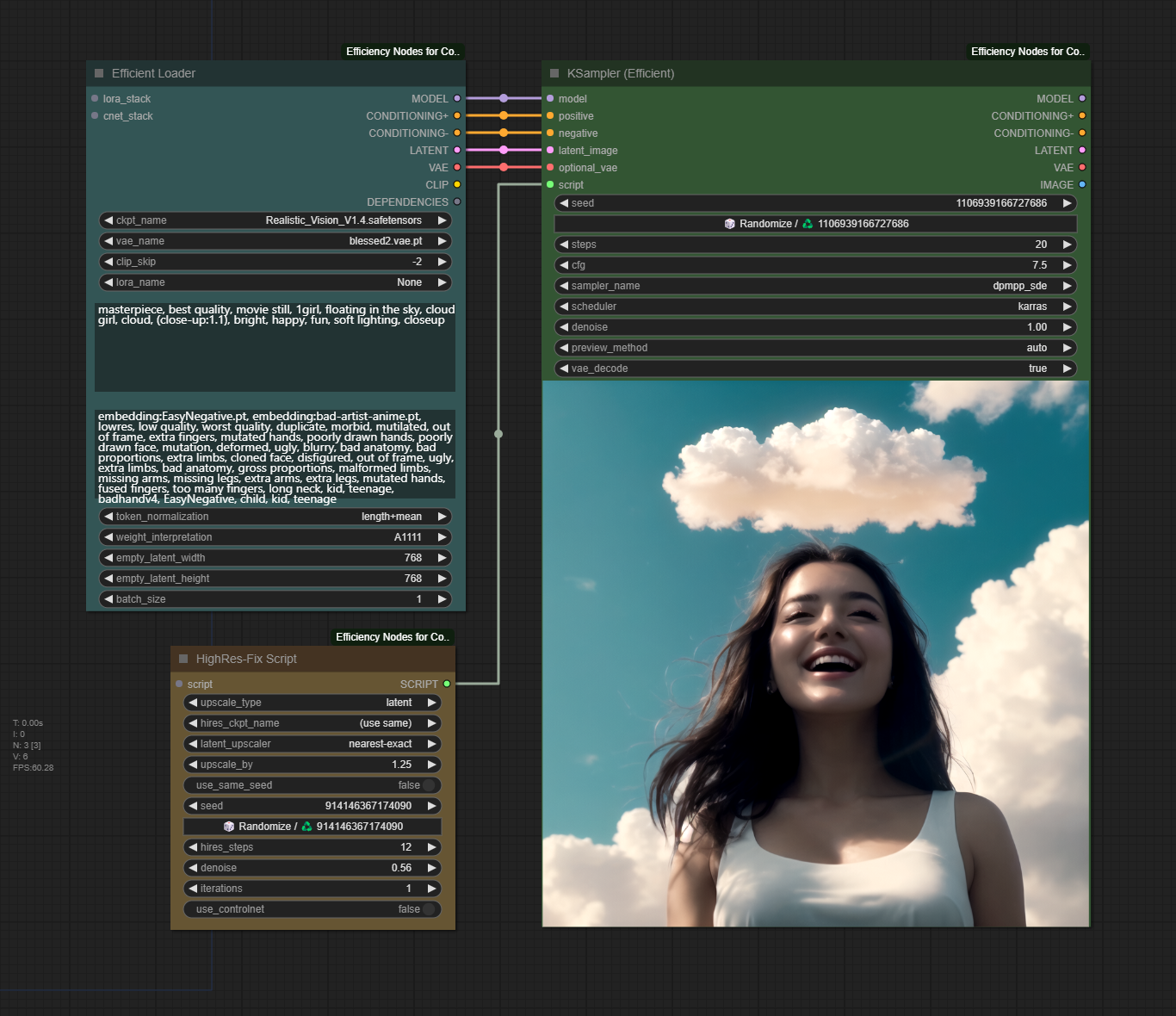Click the IMAGE output port on KSampler
The height and width of the screenshot is (1016, 1176).
(1082, 185)
